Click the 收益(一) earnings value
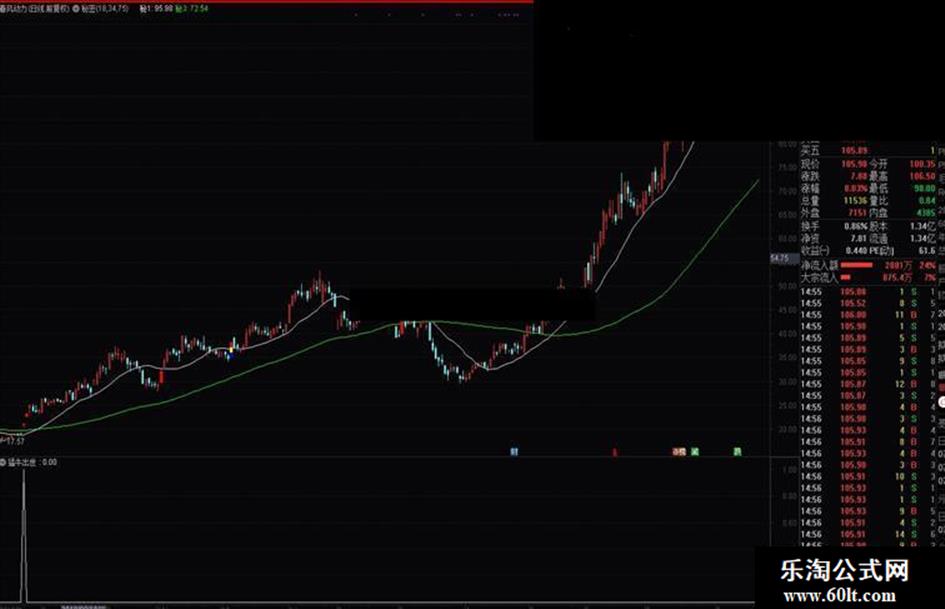This screenshot has height=609, width=945. pos(856,251)
